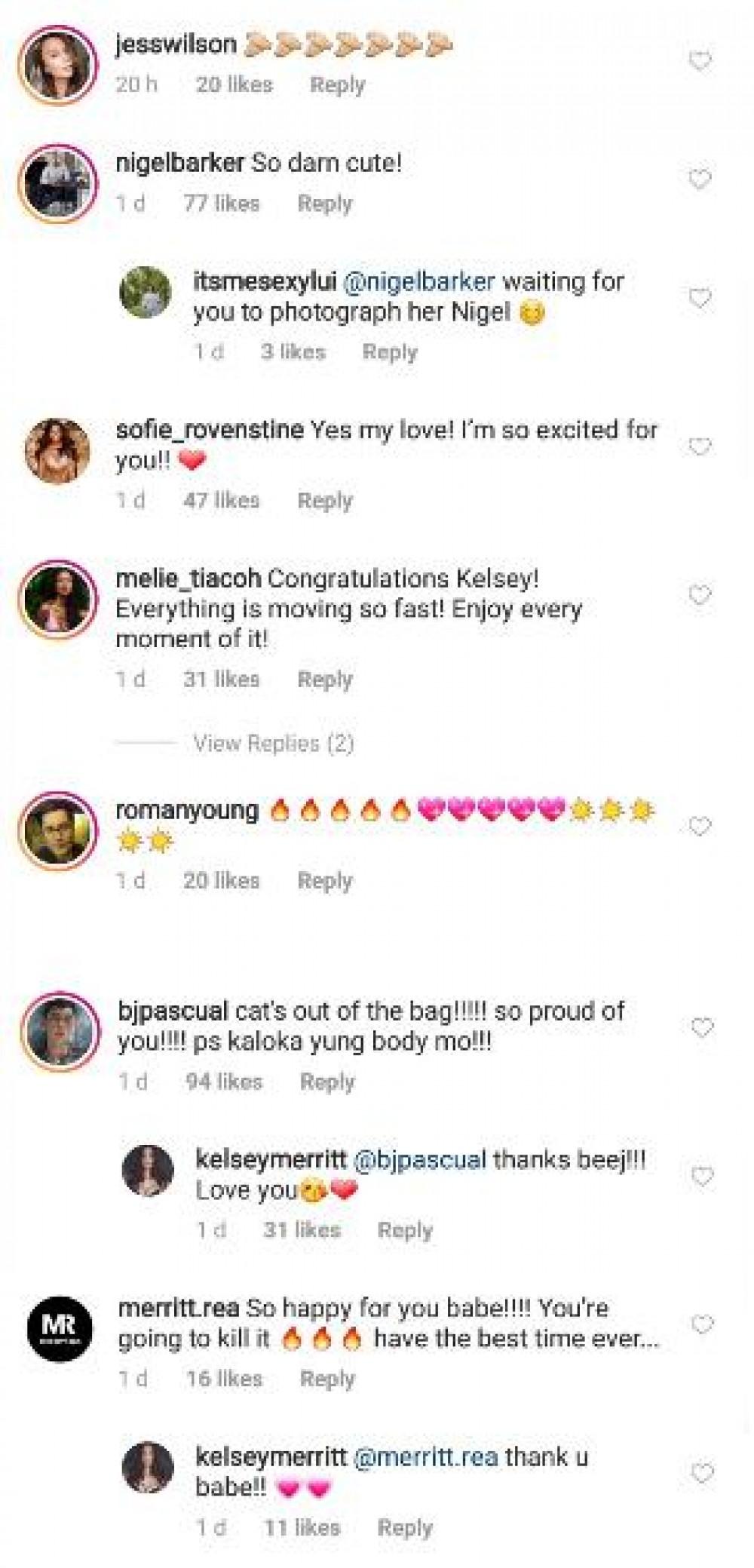Visit sofie_rovenstine's profile via username
The width and height of the screenshot is (754, 1568).
tap(210, 431)
